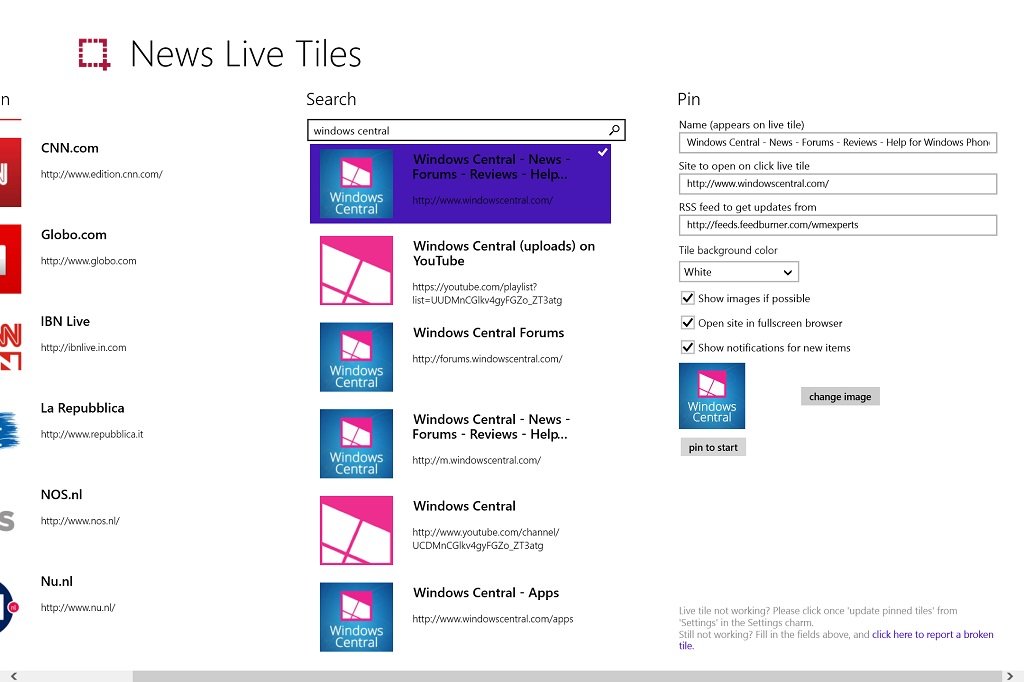Screen dimensions: 1024x682
Task: Click the horizontal scrollbar right arrow
Action: (x=1010, y=676)
